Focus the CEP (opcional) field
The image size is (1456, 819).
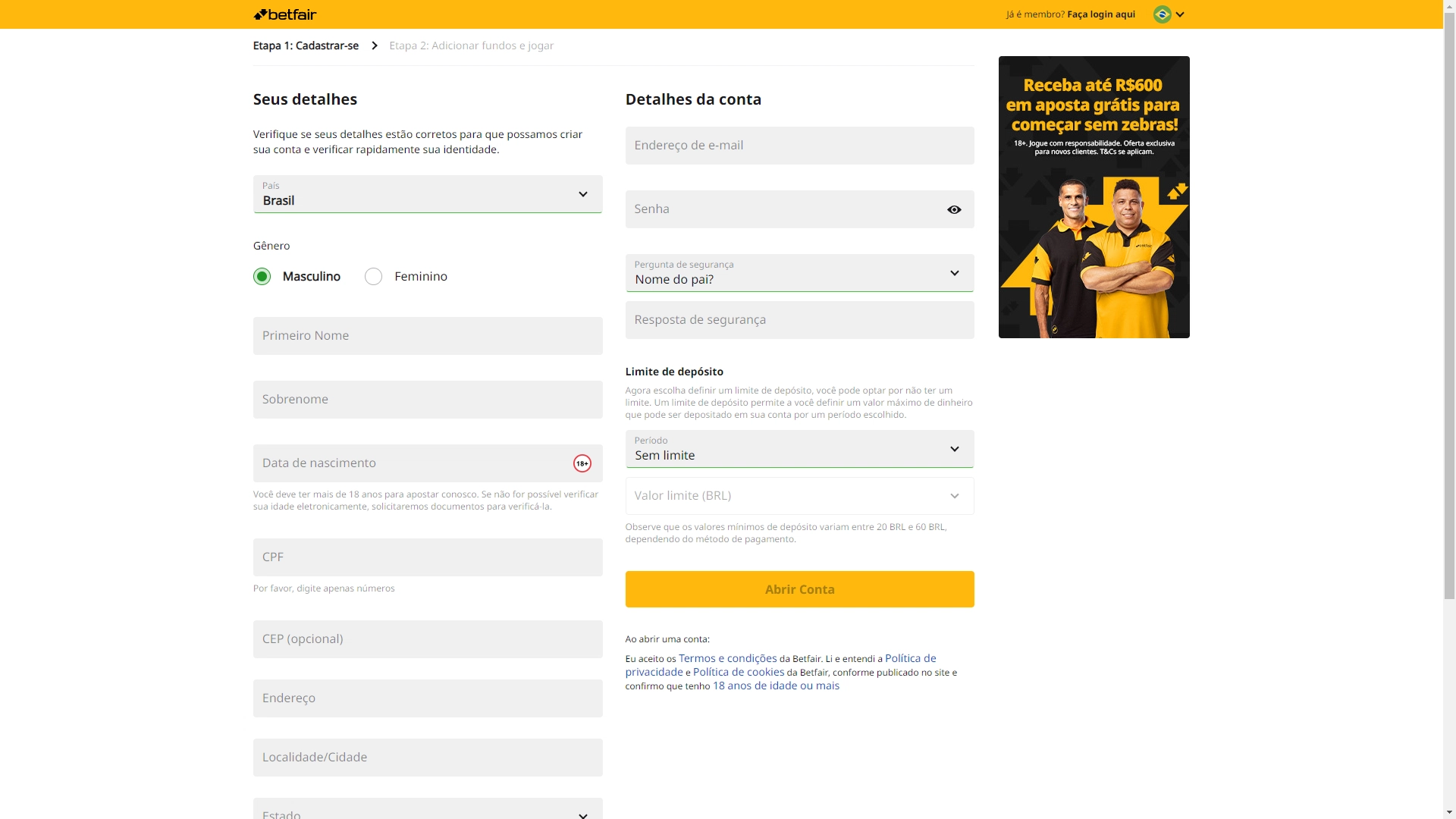(428, 639)
